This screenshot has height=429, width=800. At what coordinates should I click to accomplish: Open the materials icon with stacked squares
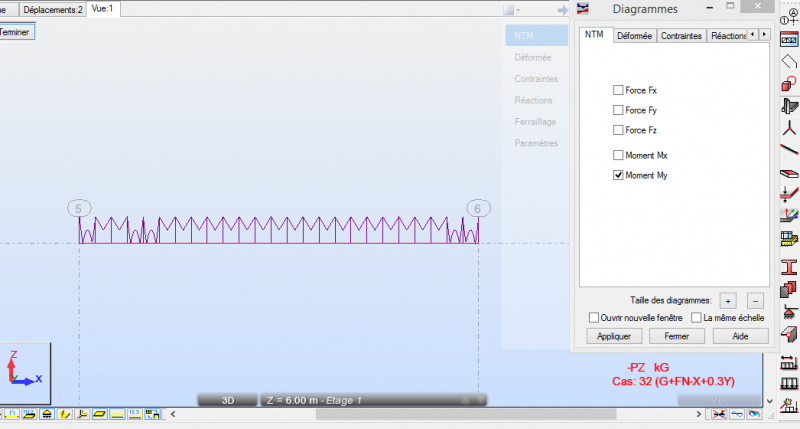tap(789, 289)
